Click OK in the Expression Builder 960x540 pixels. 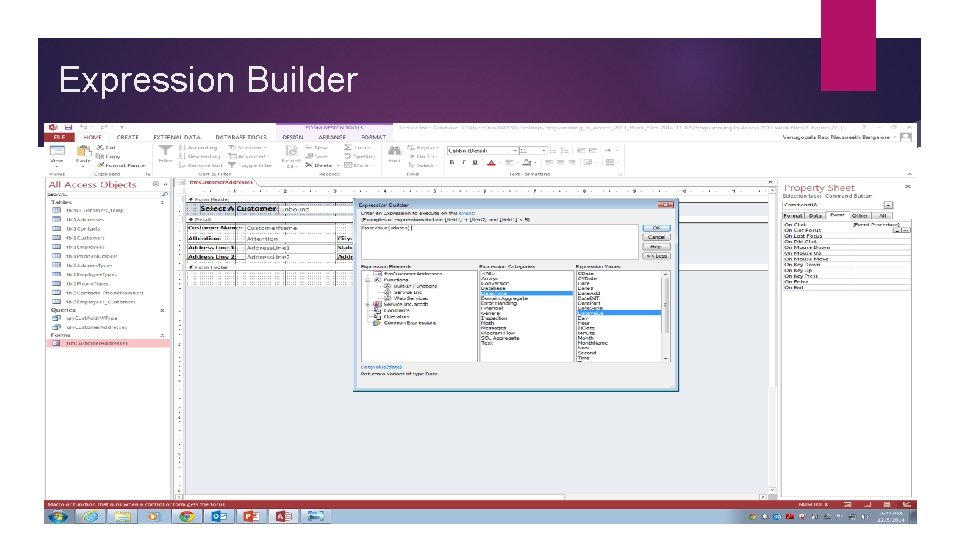coord(656,228)
